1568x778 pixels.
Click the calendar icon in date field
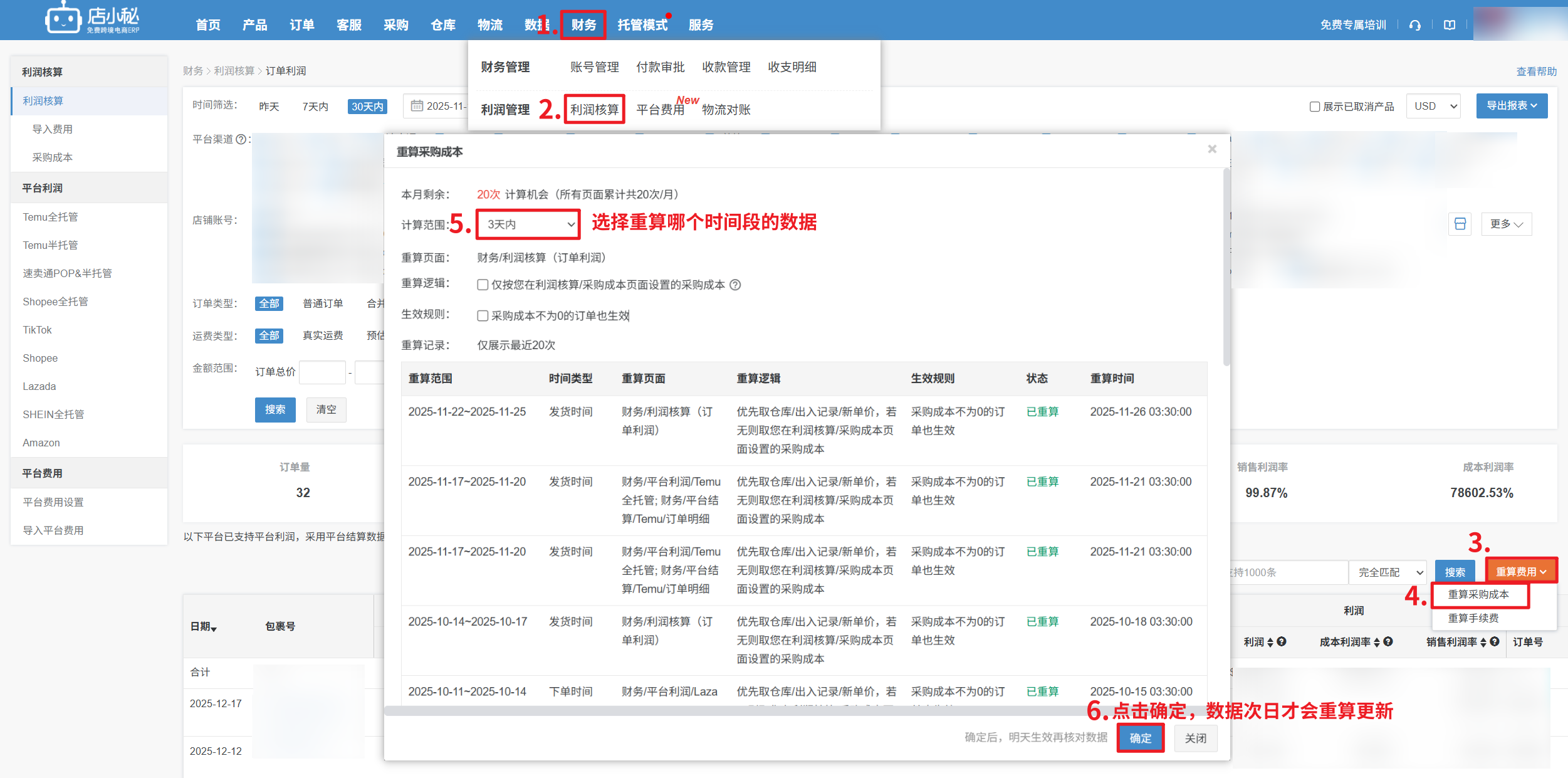tap(417, 106)
